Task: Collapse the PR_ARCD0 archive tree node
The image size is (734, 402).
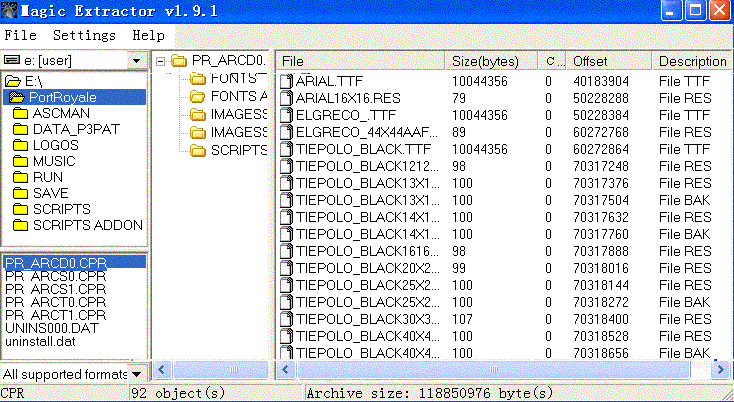Action: [x=161, y=61]
